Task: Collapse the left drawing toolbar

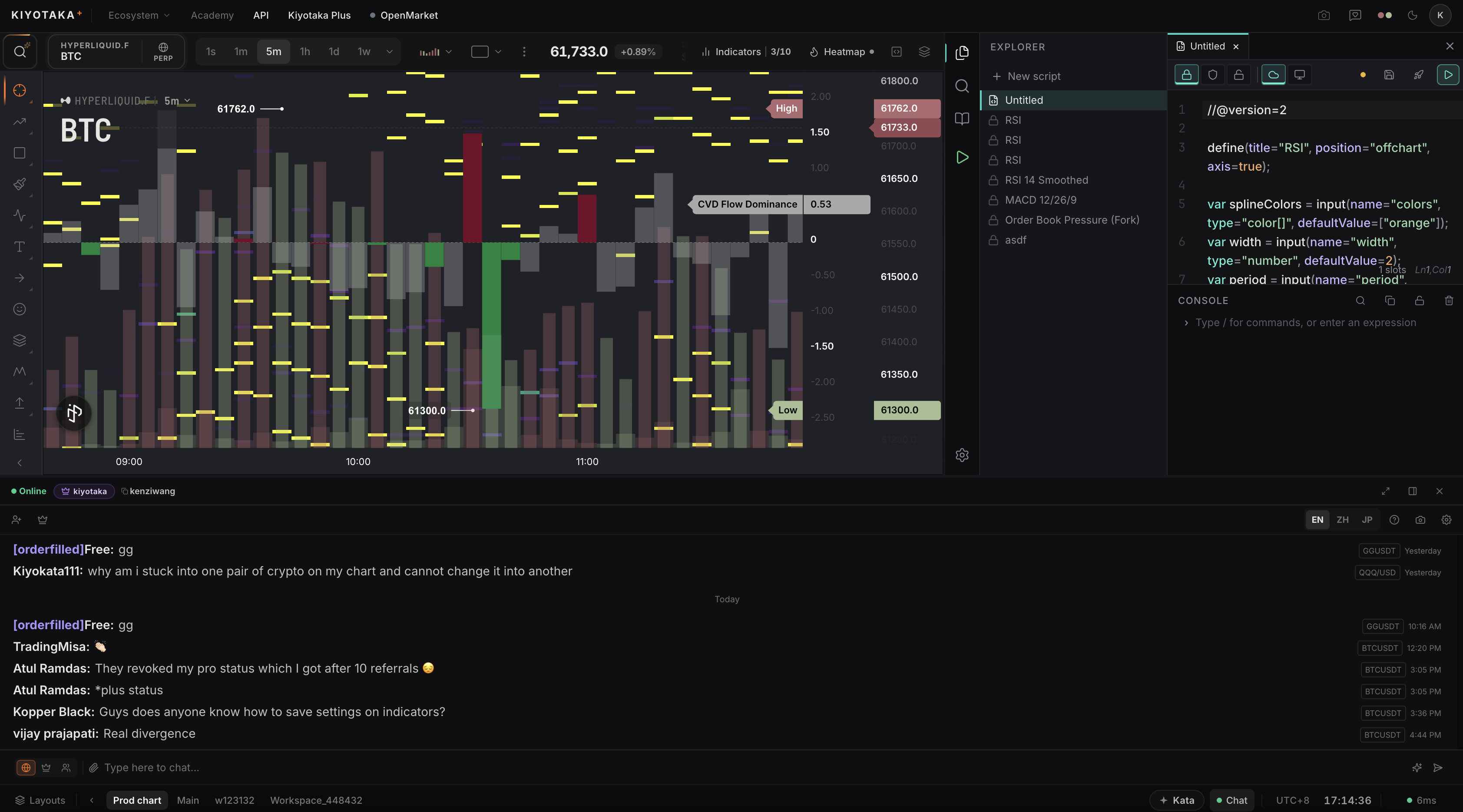Action: (19, 462)
